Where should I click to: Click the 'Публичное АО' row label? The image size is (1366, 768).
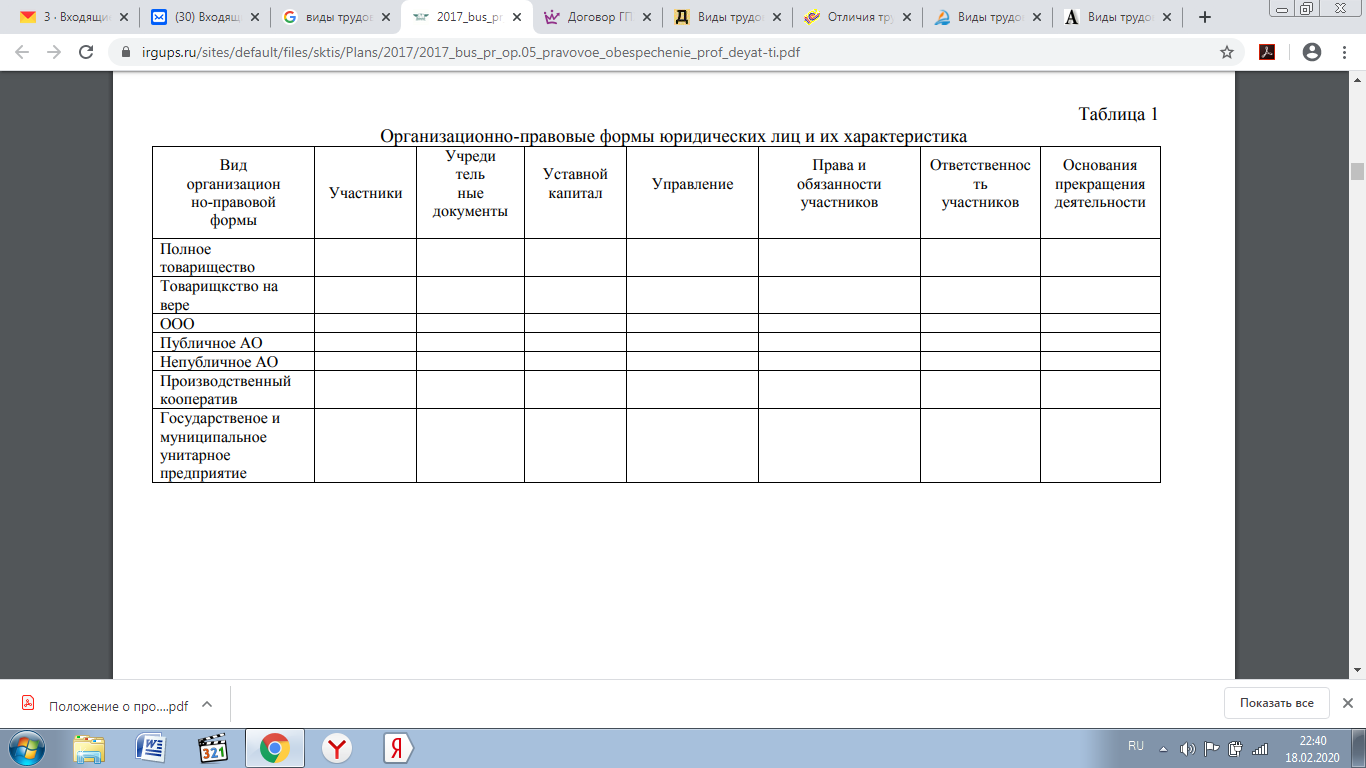(x=211, y=343)
